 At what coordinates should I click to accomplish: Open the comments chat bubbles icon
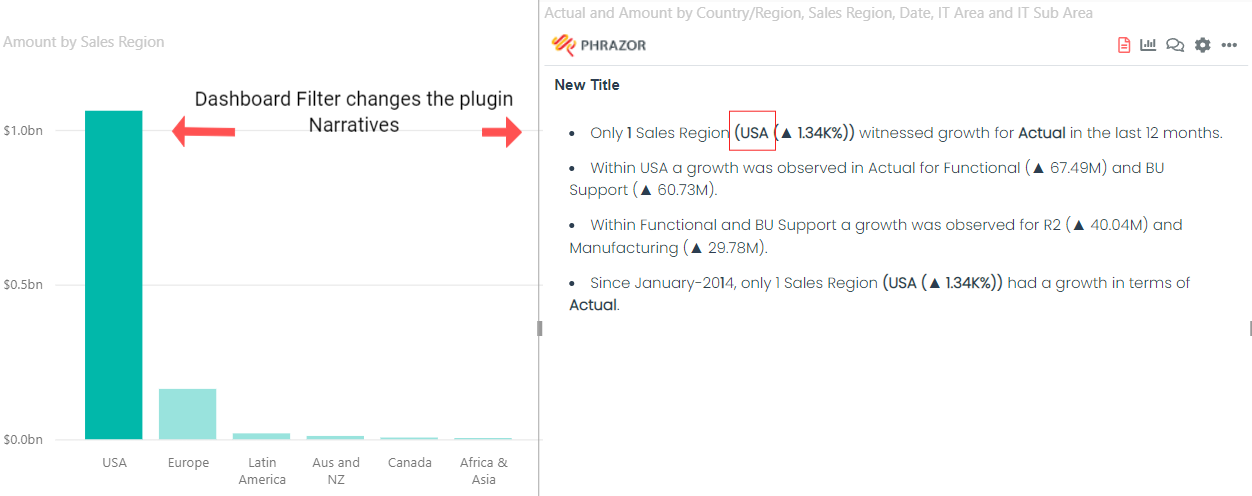pyautogui.click(x=1175, y=45)
